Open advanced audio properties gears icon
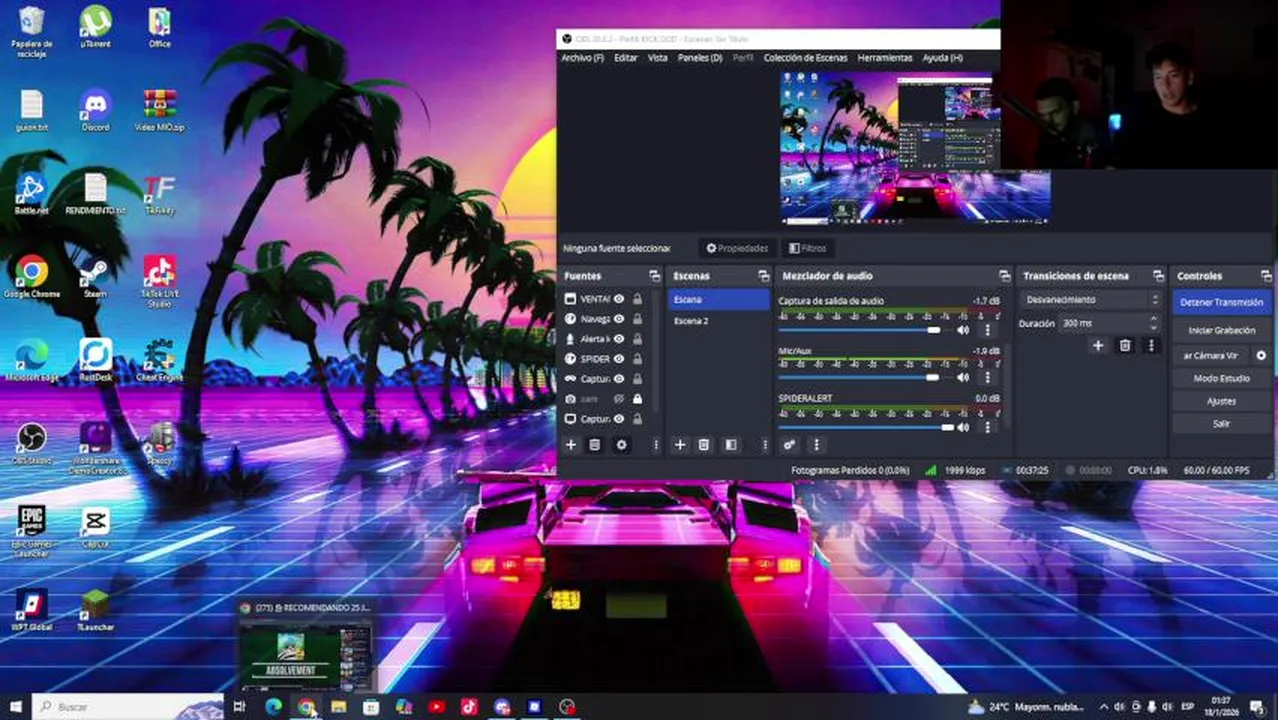This screenshot has height=720, width=1278. tap(789, 445)
